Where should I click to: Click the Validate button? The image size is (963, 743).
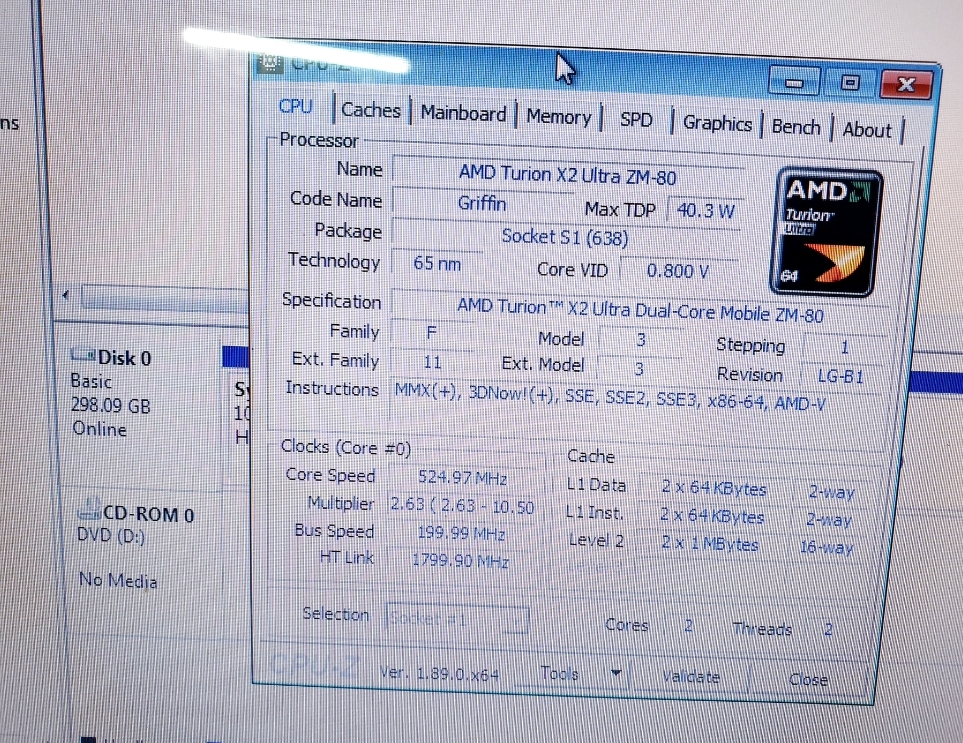click(x=692, y=676)
